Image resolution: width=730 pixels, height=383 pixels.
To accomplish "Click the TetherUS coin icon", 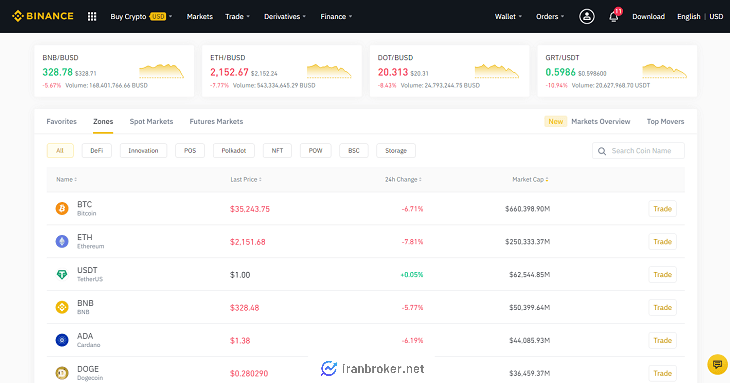I will [62, 275].
